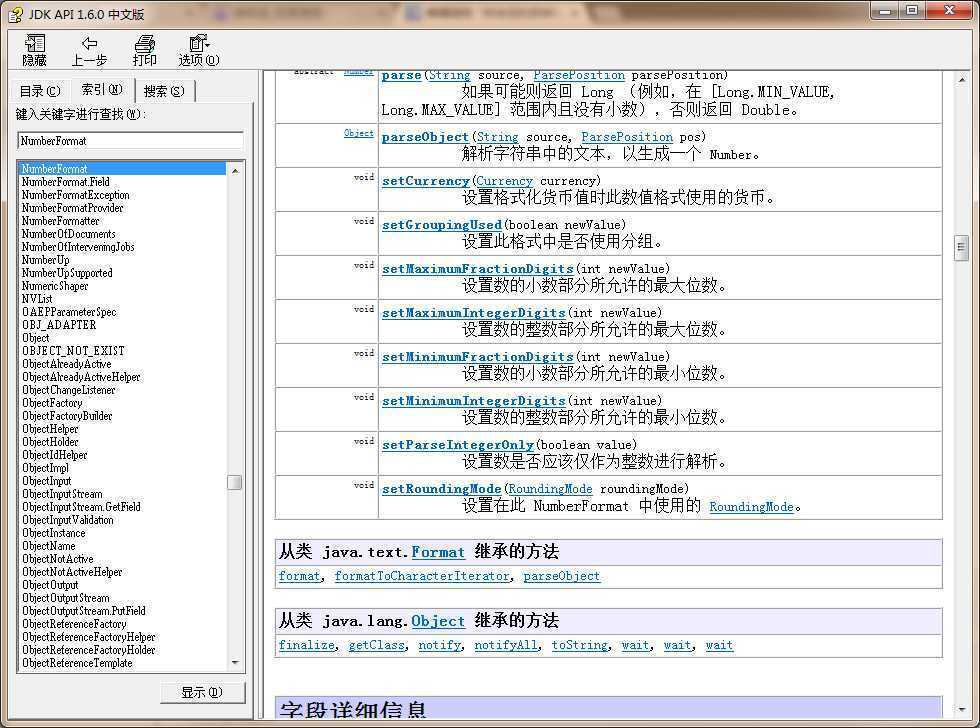The width and height of the screenshot is (980, 728).
Task: Open the setParseIntegerOnly method link
Action: 458,445
